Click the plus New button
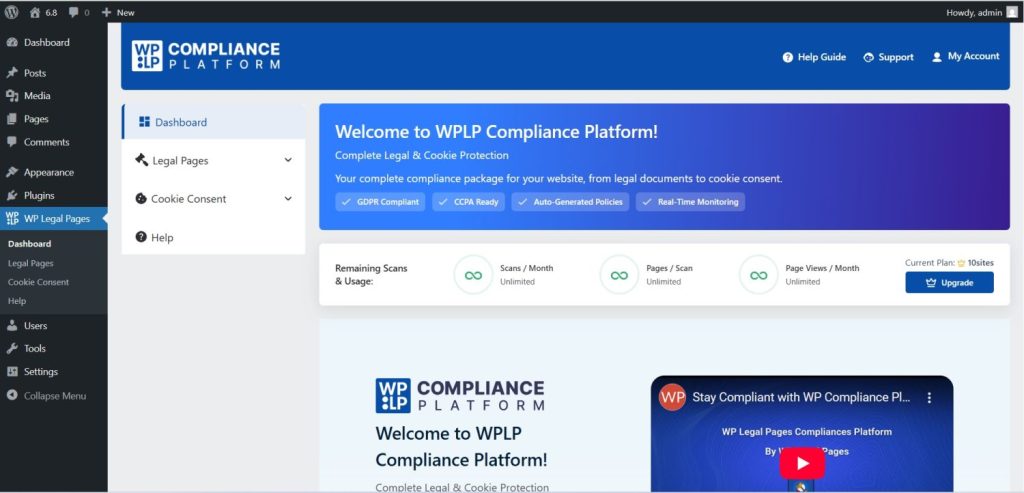 coord(118,12)
